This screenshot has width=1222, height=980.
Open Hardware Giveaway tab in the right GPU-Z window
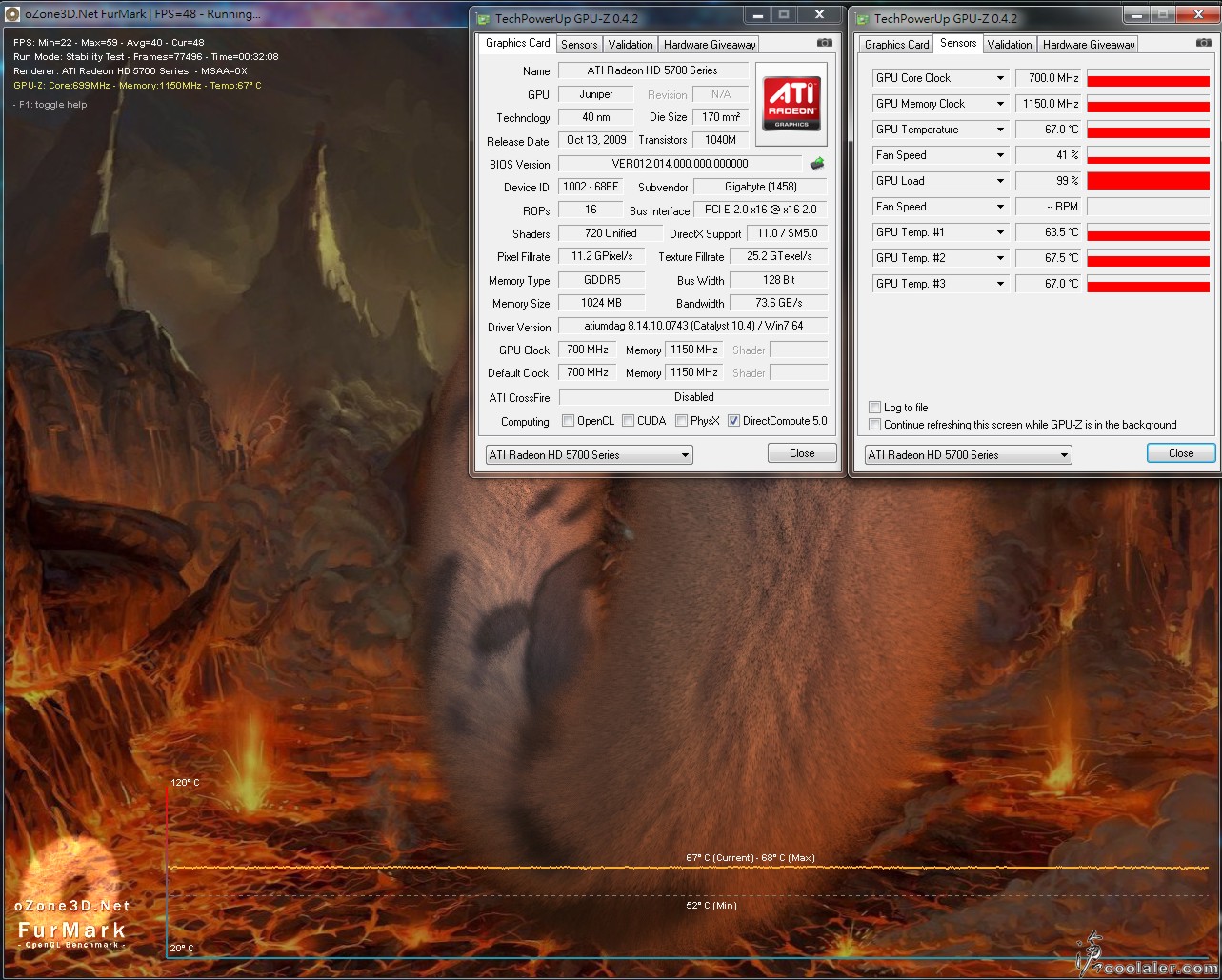click(1089, 45)
